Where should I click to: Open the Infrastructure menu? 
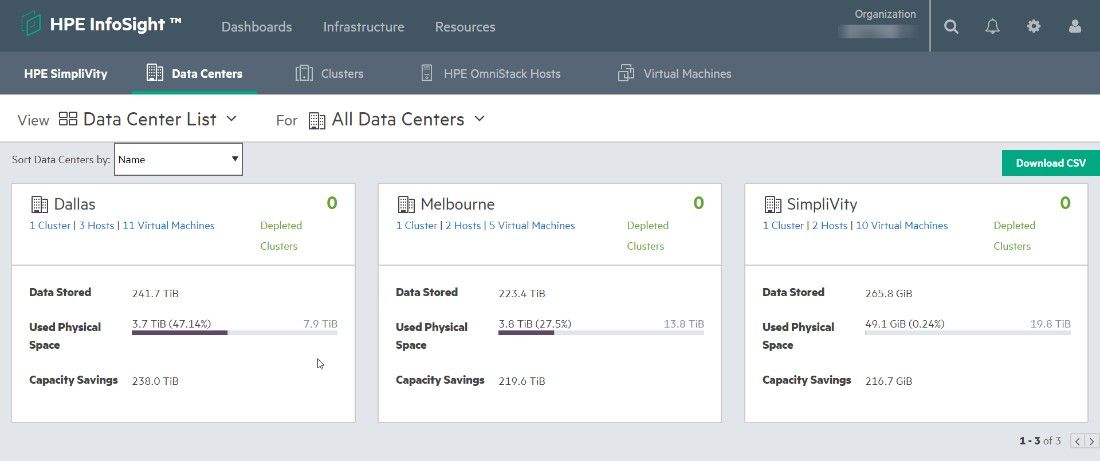point(363,27)
